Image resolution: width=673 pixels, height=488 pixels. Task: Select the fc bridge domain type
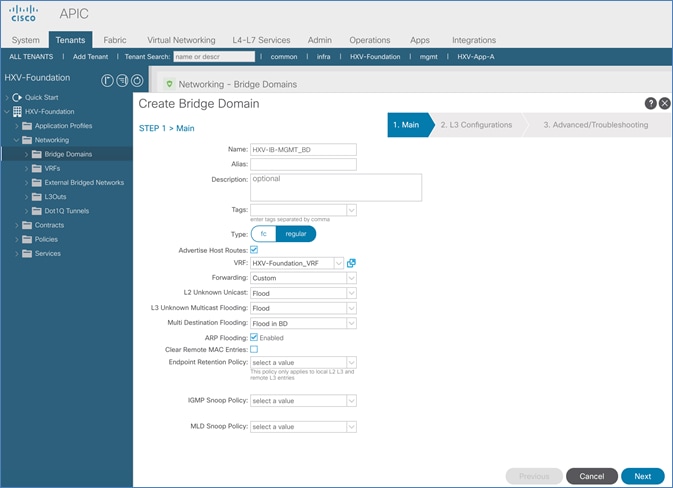[x=264, y=234]
